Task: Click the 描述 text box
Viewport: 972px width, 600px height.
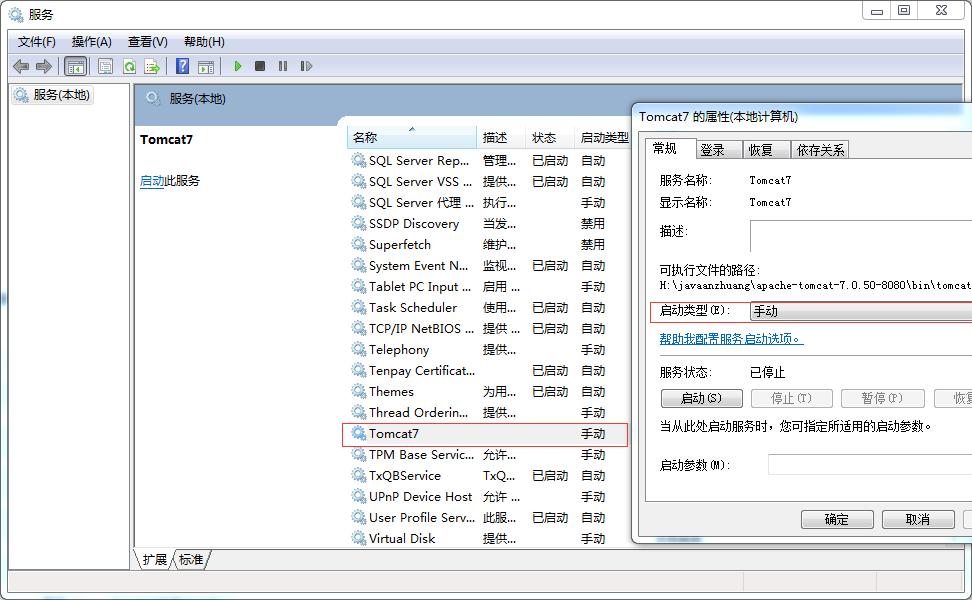Action: (x=861, y=236)
